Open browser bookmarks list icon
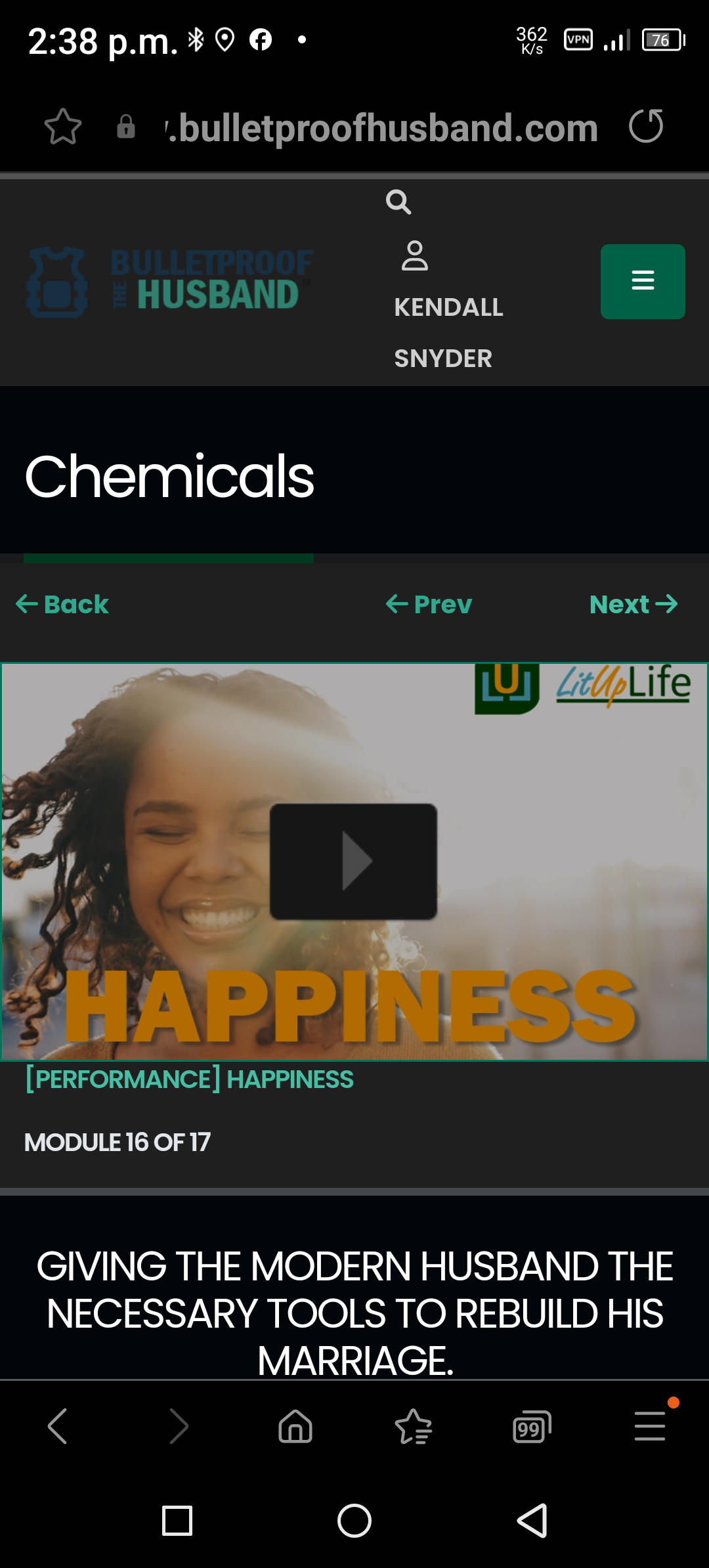Image resolution: width=709 pixels, height=1568 pixels. [414, 1426]
